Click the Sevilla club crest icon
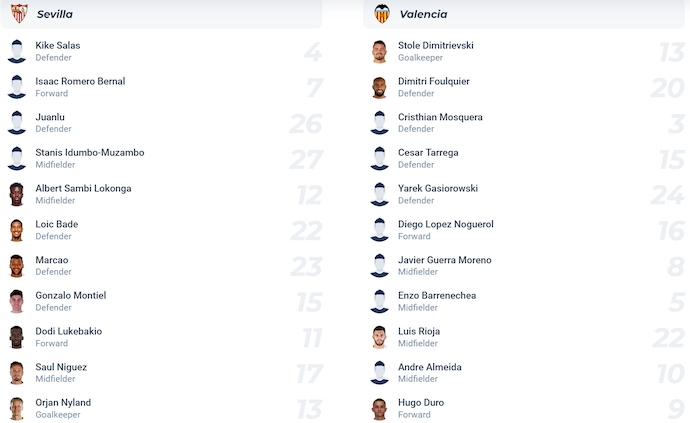The height and width of the screenshot is (423, 690). [18, 14]
